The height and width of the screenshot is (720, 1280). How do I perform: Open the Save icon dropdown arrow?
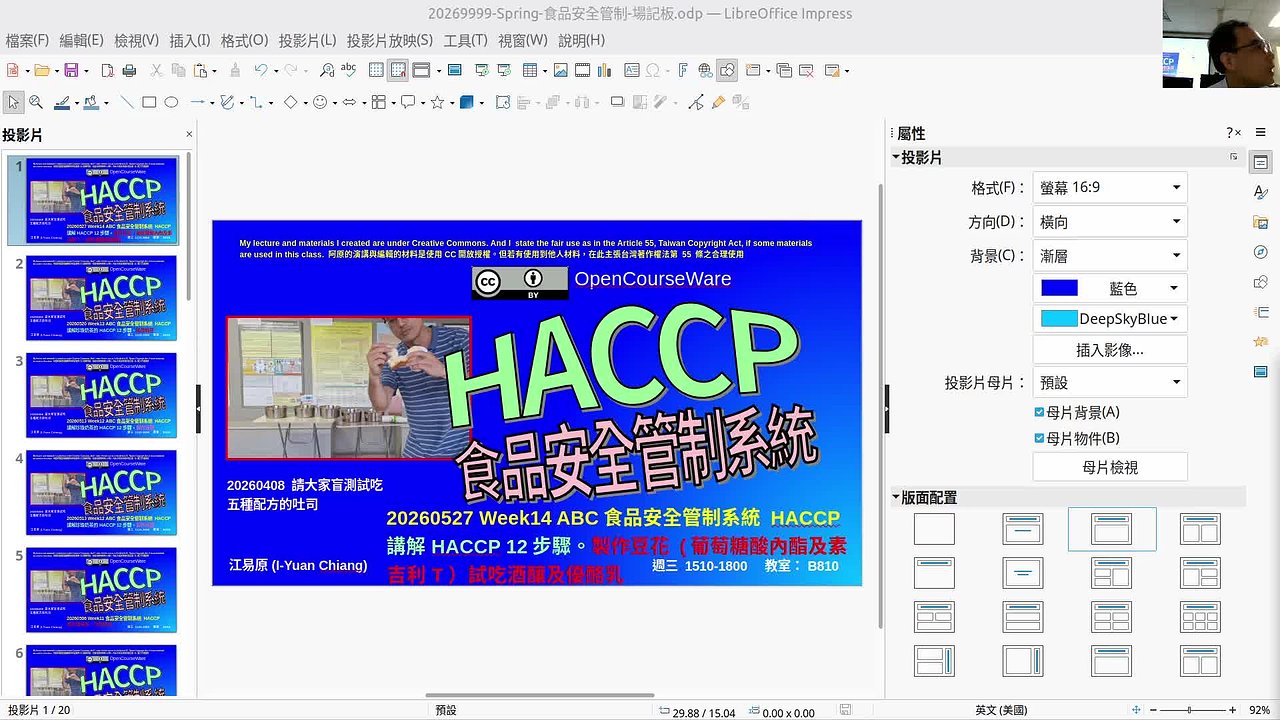click(87, 70)
